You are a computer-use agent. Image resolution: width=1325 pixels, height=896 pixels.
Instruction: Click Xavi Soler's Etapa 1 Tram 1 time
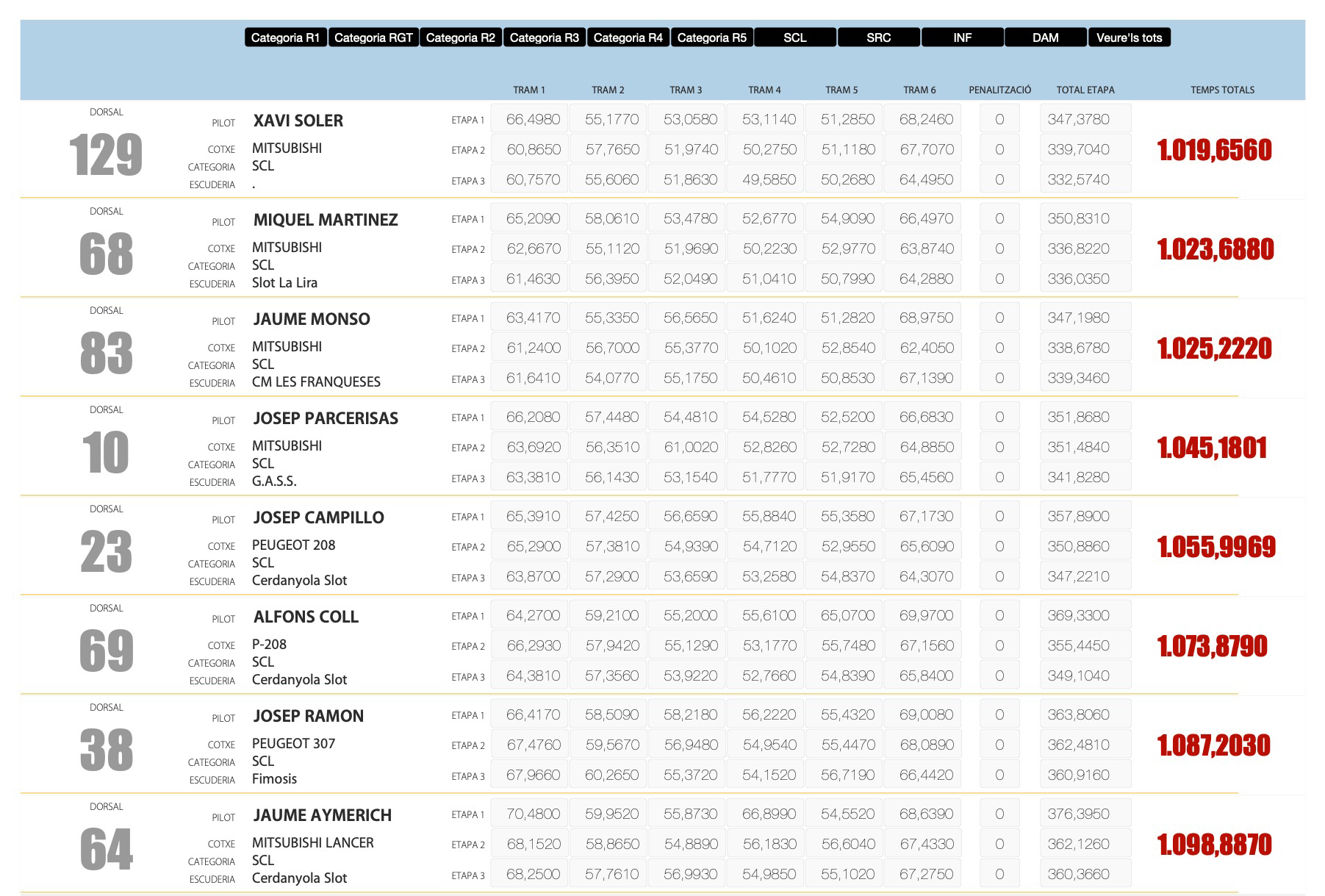533,119
